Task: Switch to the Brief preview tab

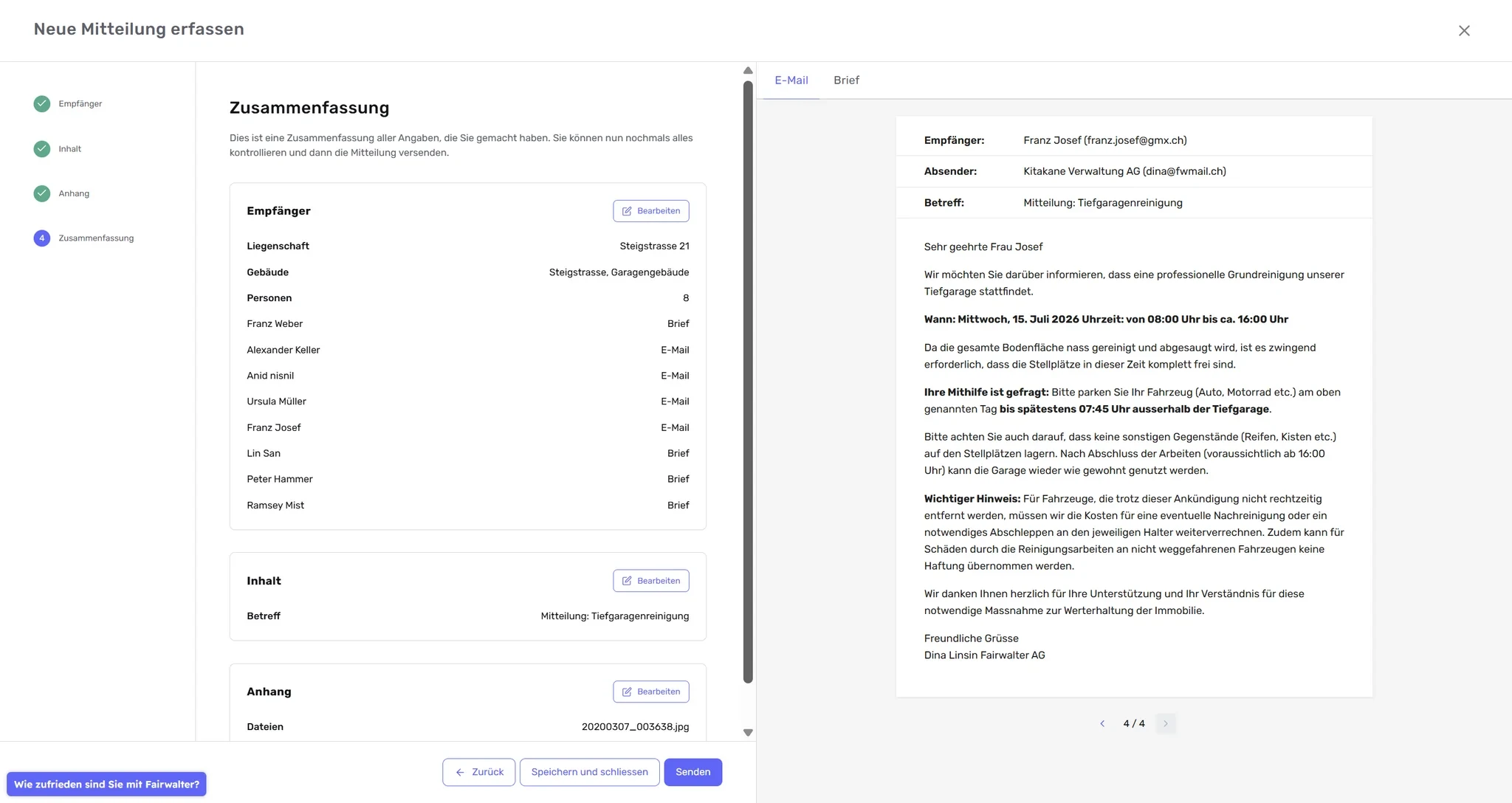Action: pyautogui.click(x=846, y=80)
